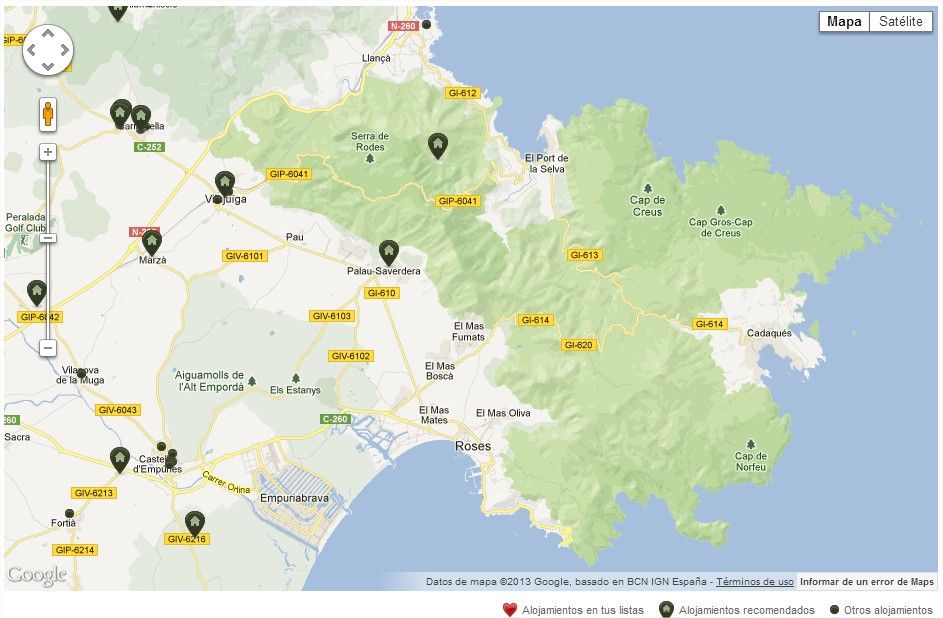Switch to the Satélite map view

[900, 22]
